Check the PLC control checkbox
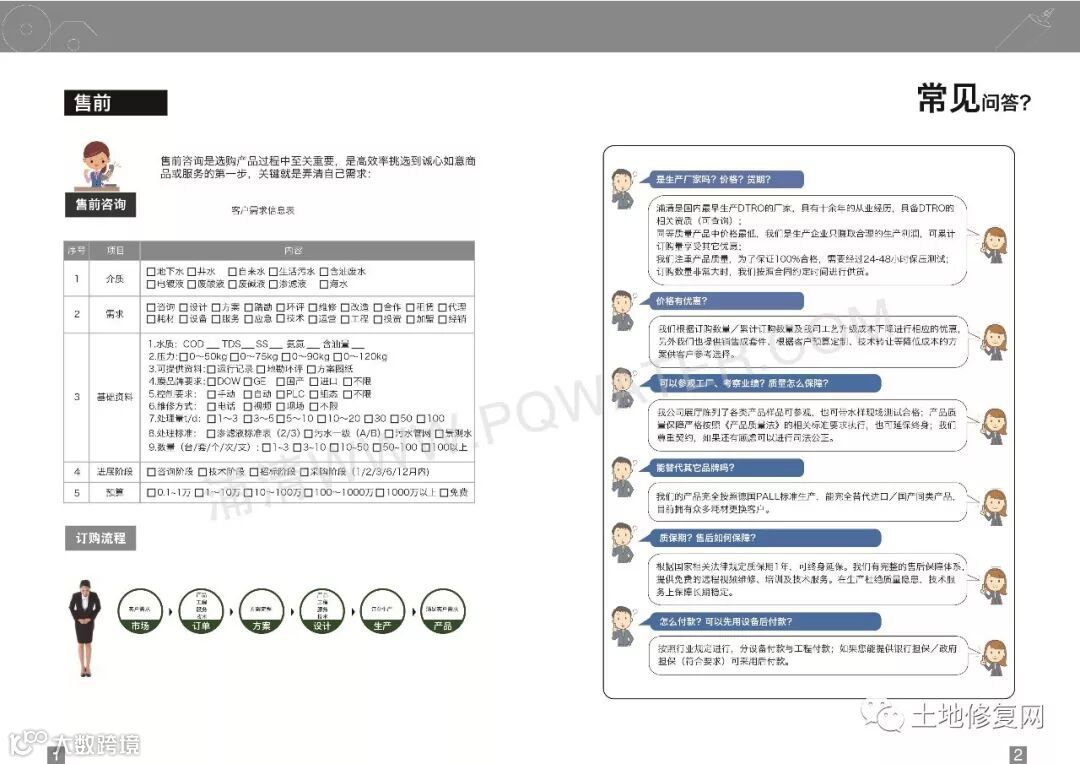This screenshot has height=764, width=1080. click(x=280, y=394)
